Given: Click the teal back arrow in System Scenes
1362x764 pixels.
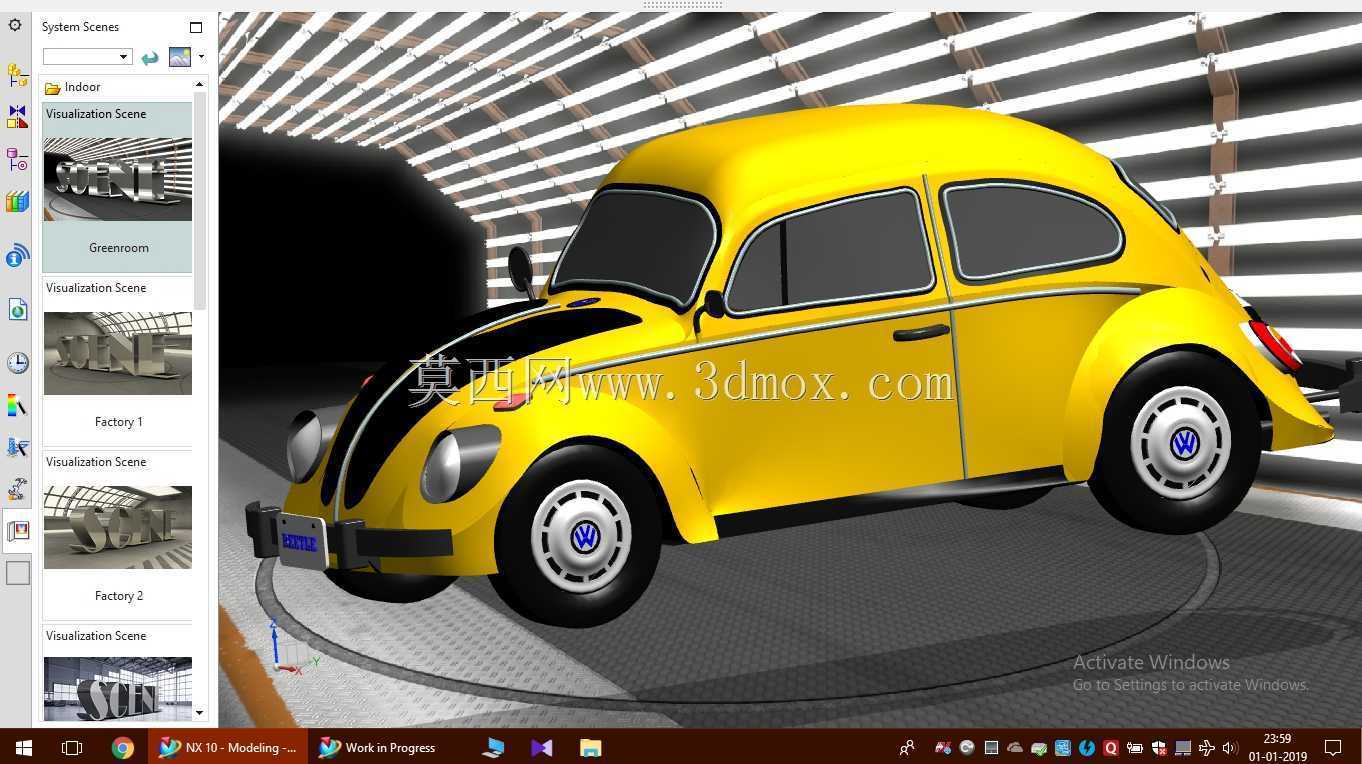Looking at the screenshot, I should (x=150, y=57).
